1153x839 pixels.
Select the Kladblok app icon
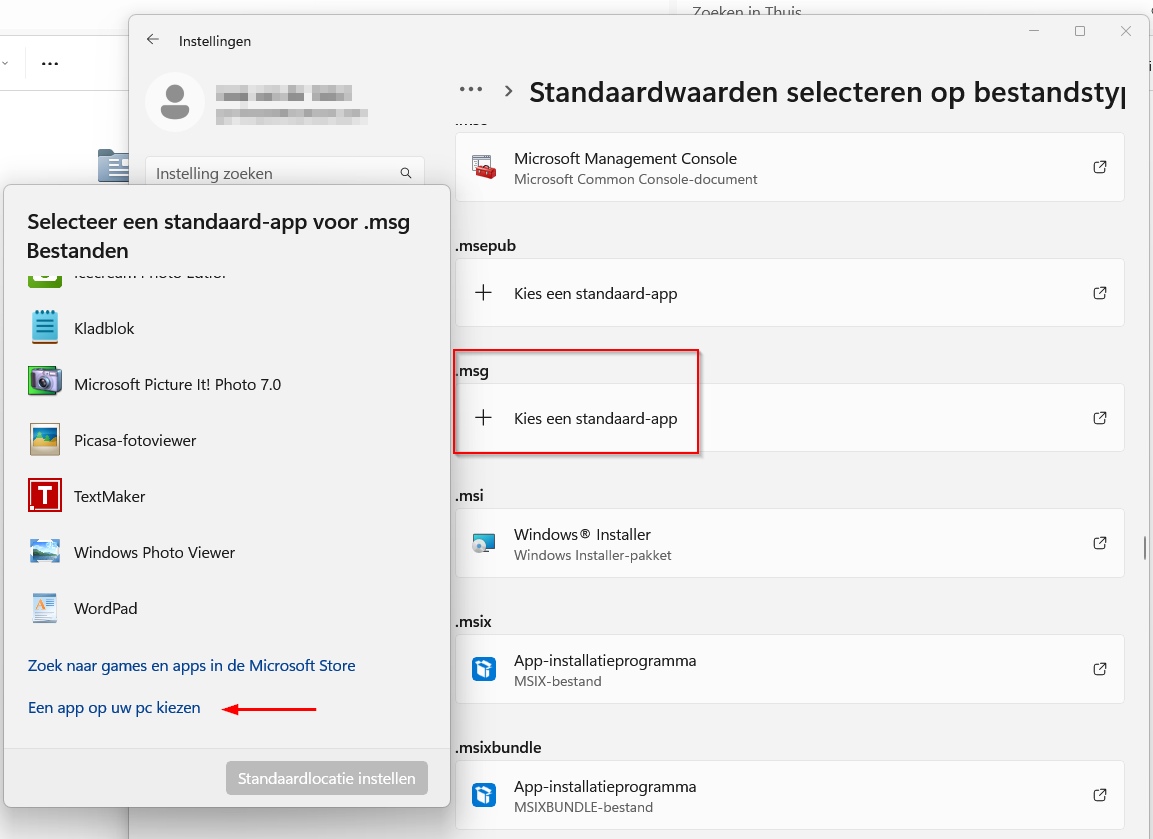(44, 327)
